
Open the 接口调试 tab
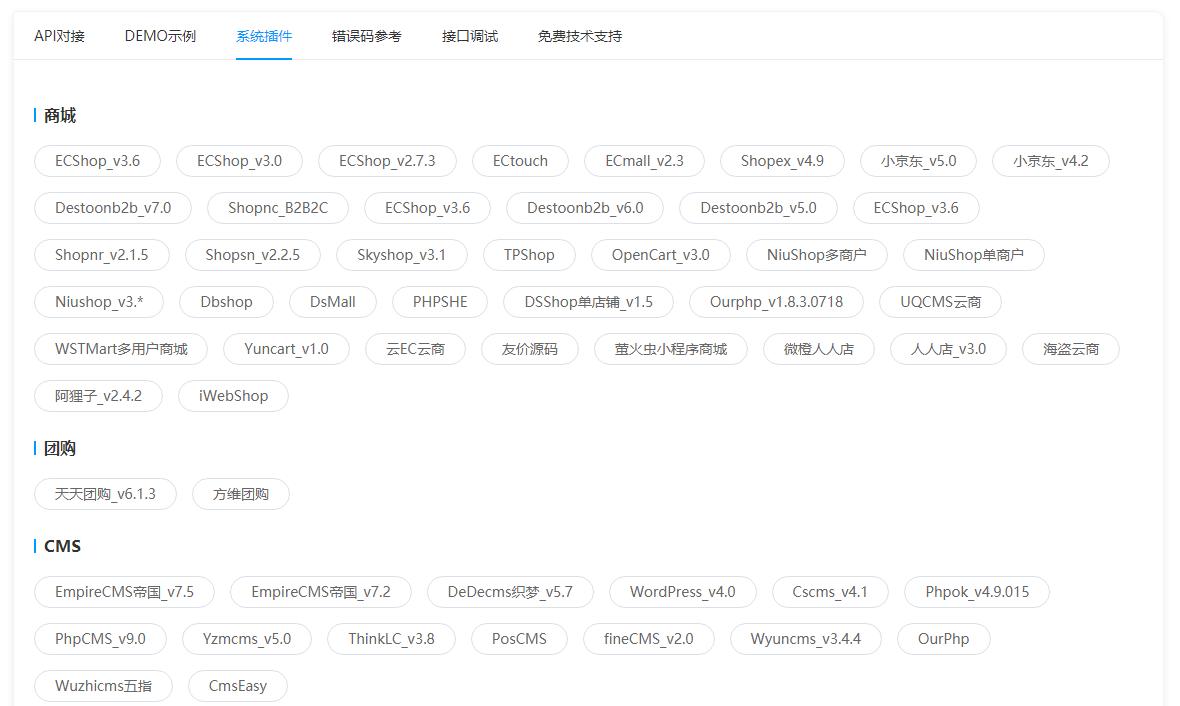coord(470,36)
